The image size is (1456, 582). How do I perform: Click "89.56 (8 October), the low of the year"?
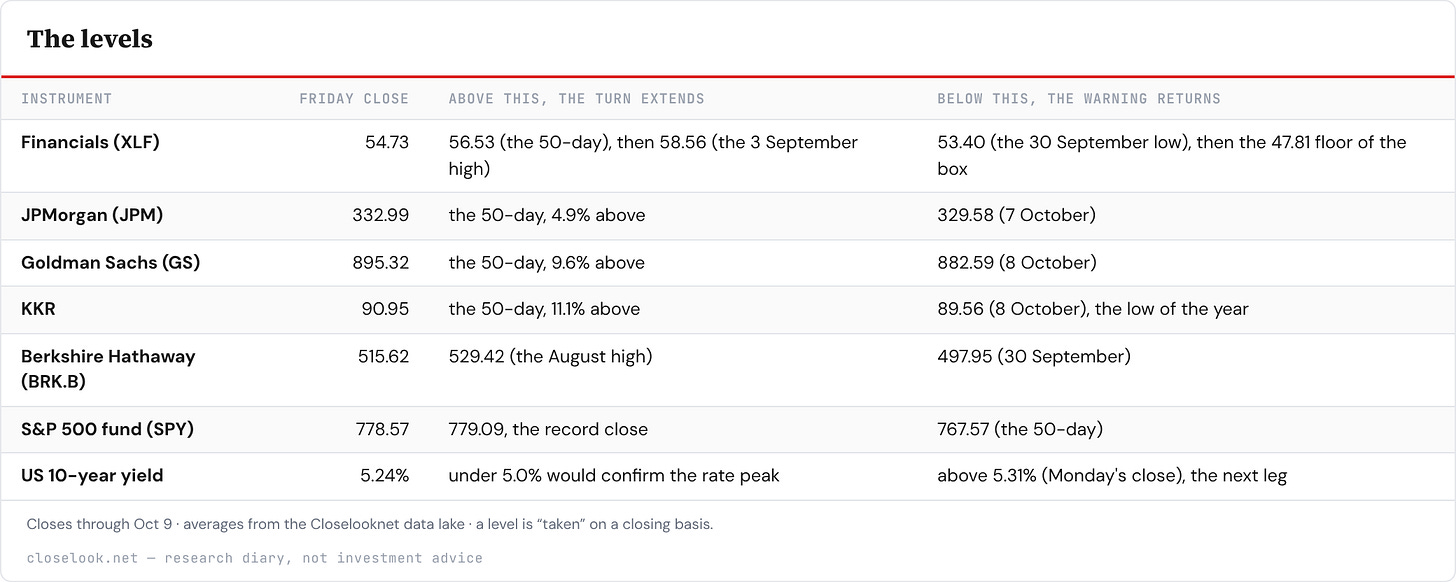point(1093,309)
